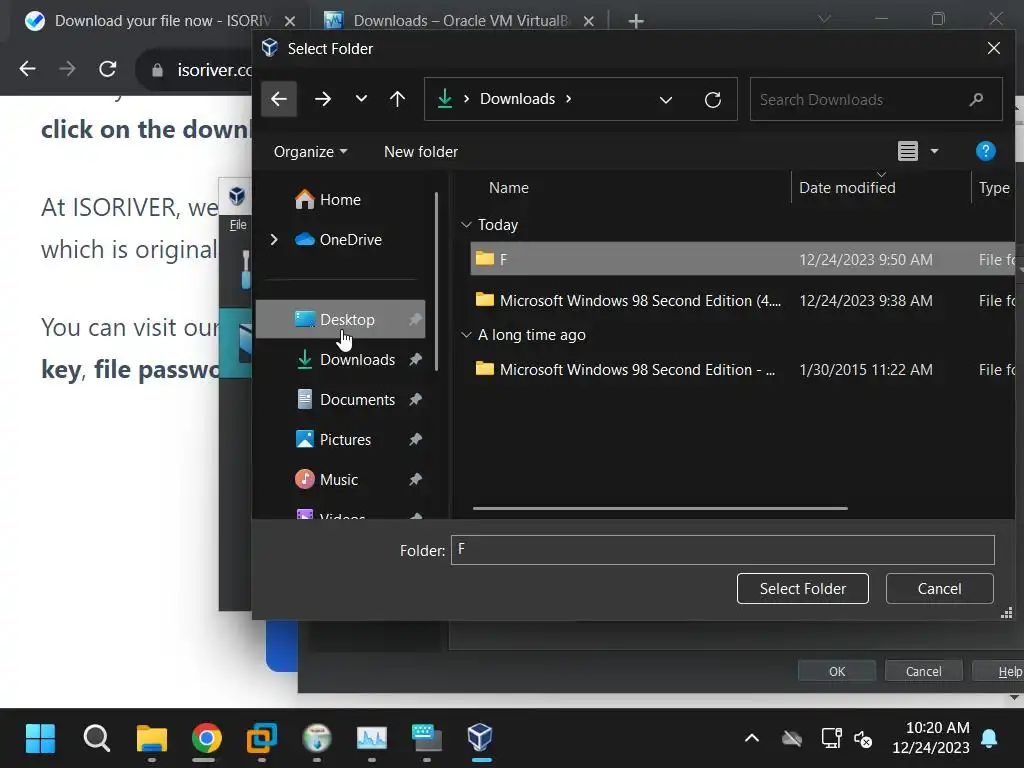Image resolution: width=1024 pixels, height=768 pixels.
Task: Expand address bar history dropdown
Action: [665, 100]
